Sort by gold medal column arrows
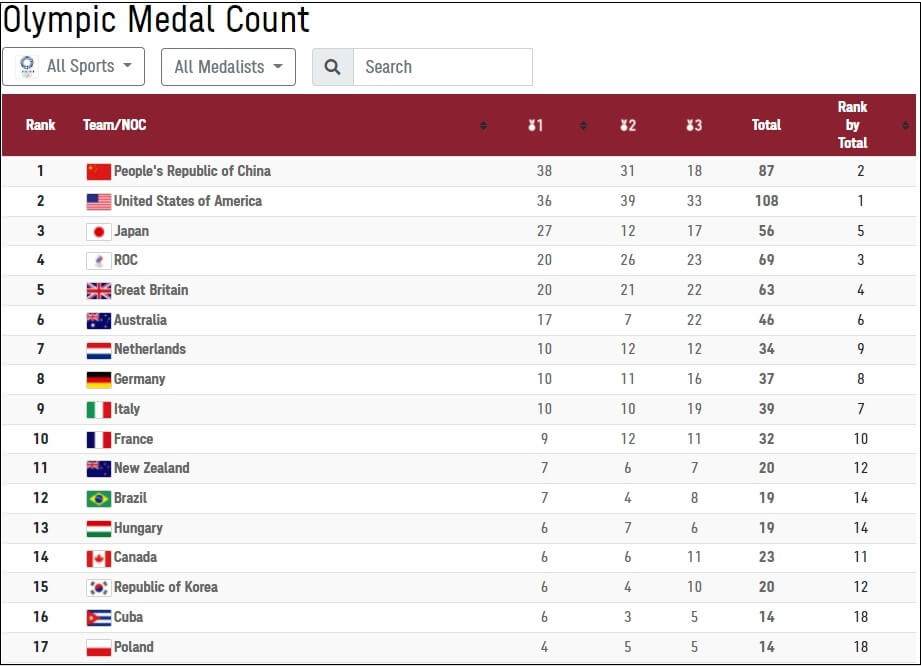Image resolution: width=921 pixels, height=666 pixels. (583, 125)
